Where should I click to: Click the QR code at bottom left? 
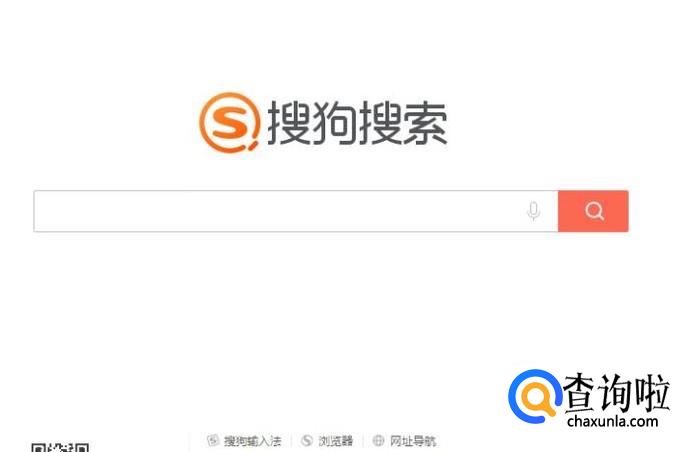[60, 448]
